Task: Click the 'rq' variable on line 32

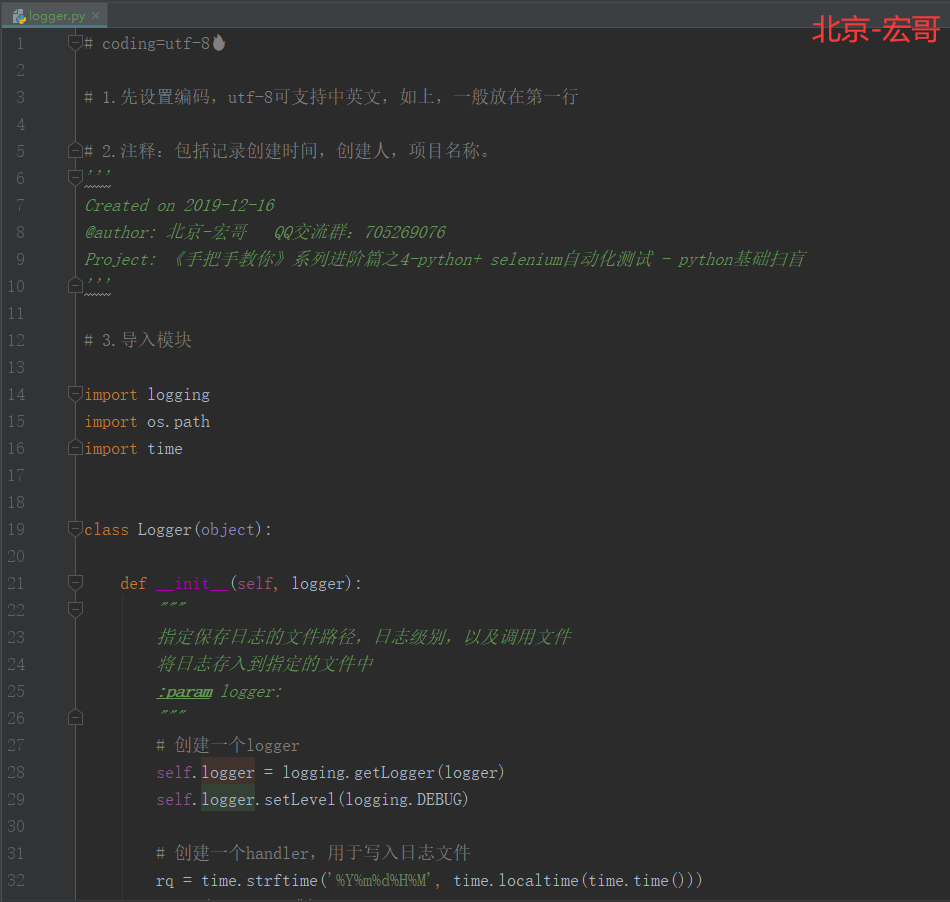Action: (165, 881)
